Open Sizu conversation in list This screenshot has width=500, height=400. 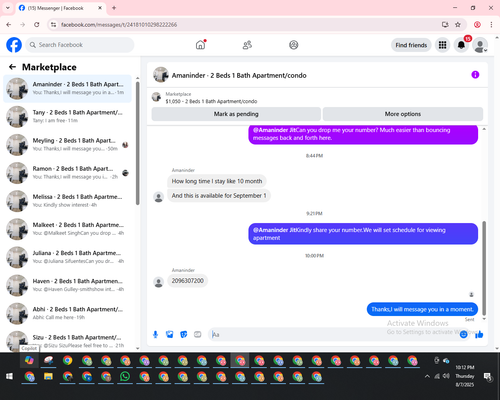(x=68, y=341)
